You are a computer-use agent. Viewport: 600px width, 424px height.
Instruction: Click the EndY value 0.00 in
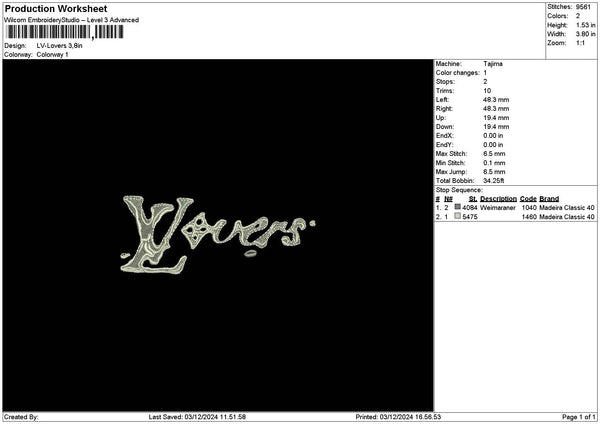[493, 145]
